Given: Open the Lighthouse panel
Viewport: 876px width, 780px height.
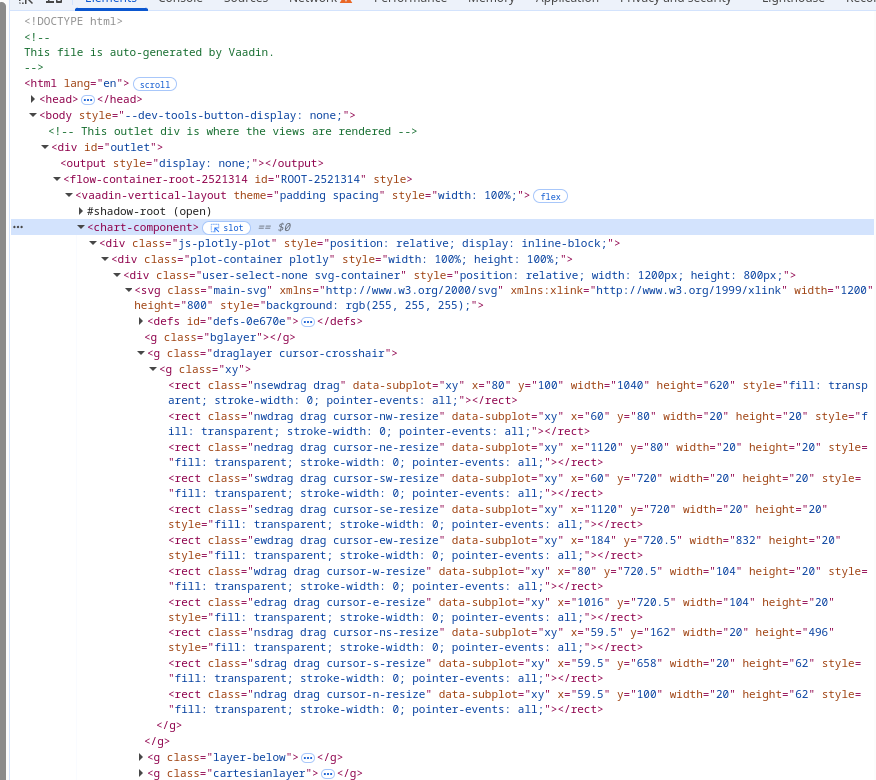Looking at the screenshot, I should click(793, 2).
